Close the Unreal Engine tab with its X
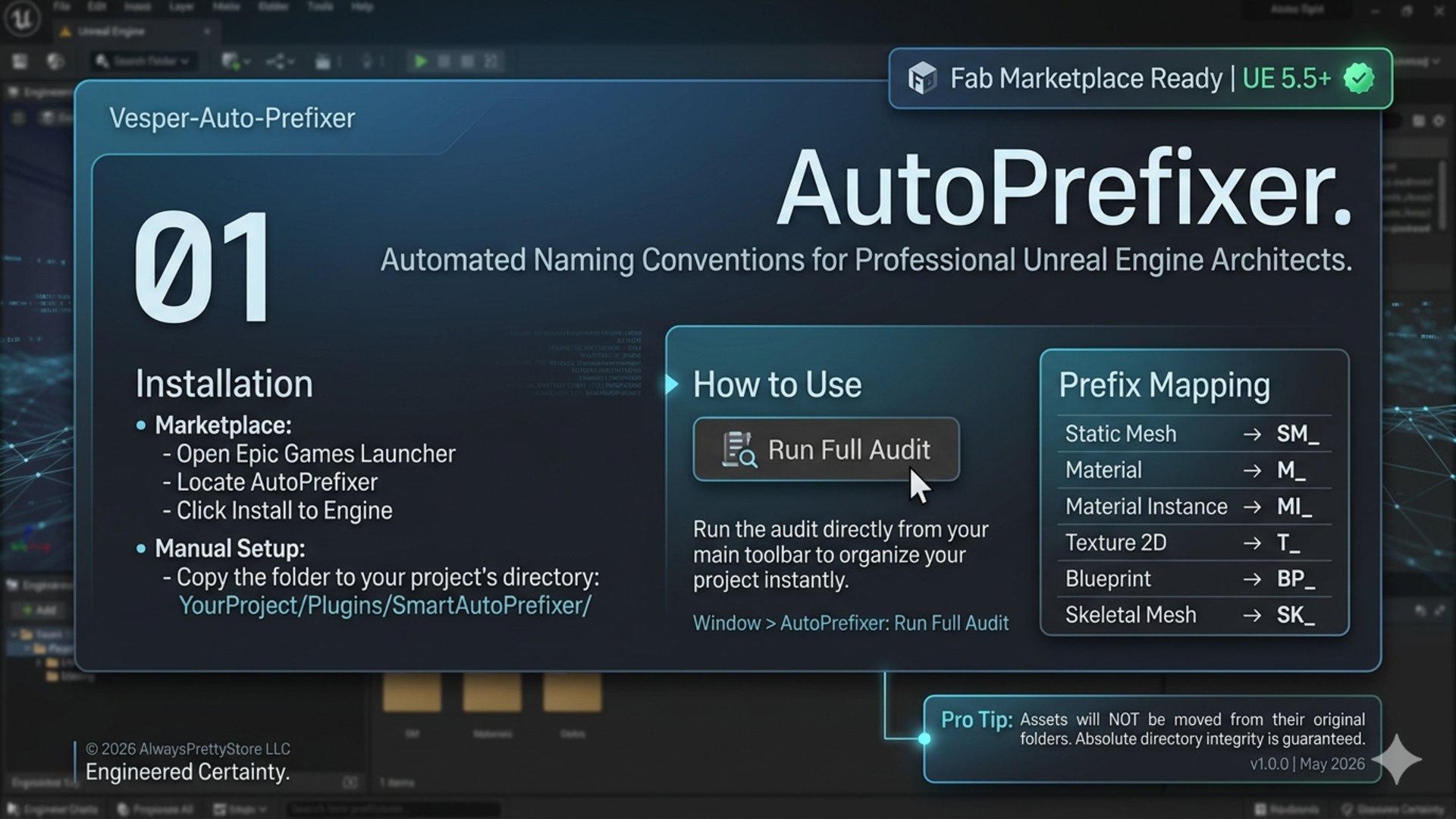 207,32
